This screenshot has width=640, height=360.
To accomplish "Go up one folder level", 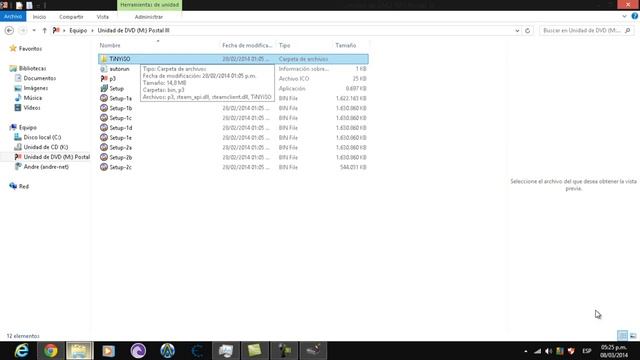I will pyautogui.click(x=44, y=31).
